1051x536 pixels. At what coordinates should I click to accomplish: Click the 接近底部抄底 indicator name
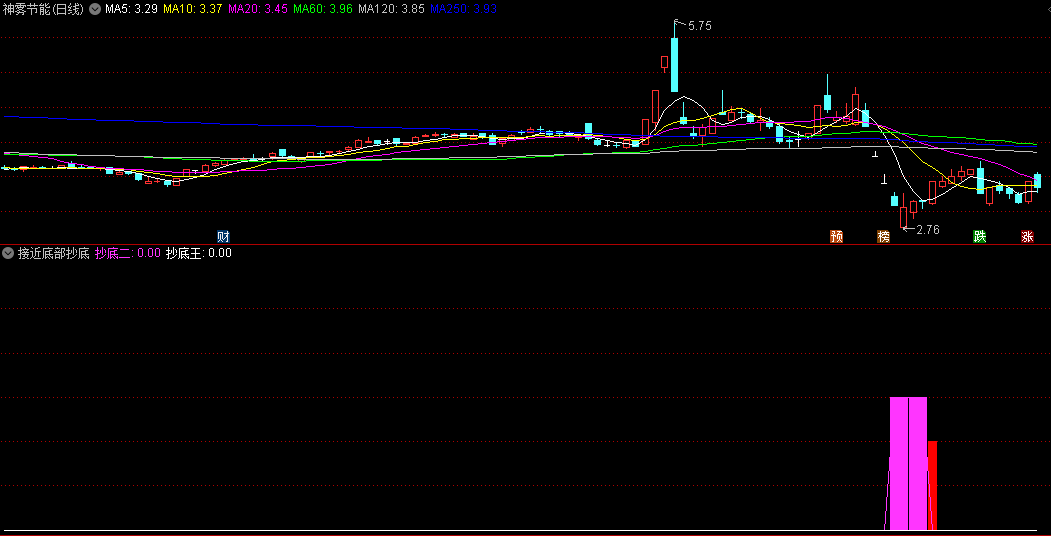click(x=54, y=253)
